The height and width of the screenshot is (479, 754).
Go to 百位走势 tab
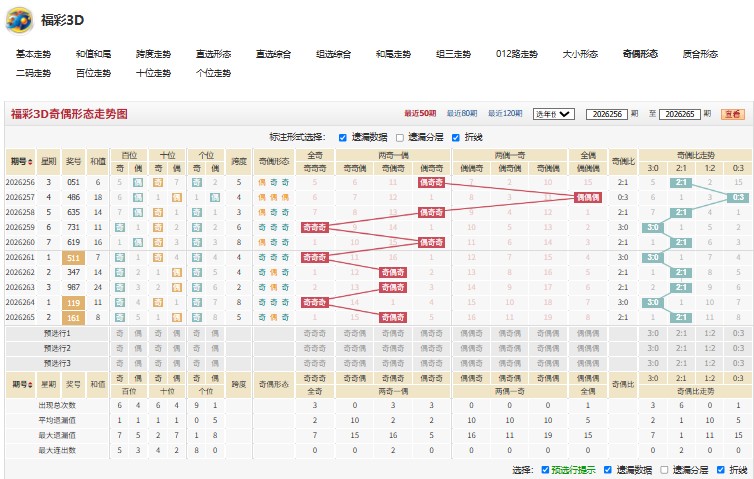point(93,73)
